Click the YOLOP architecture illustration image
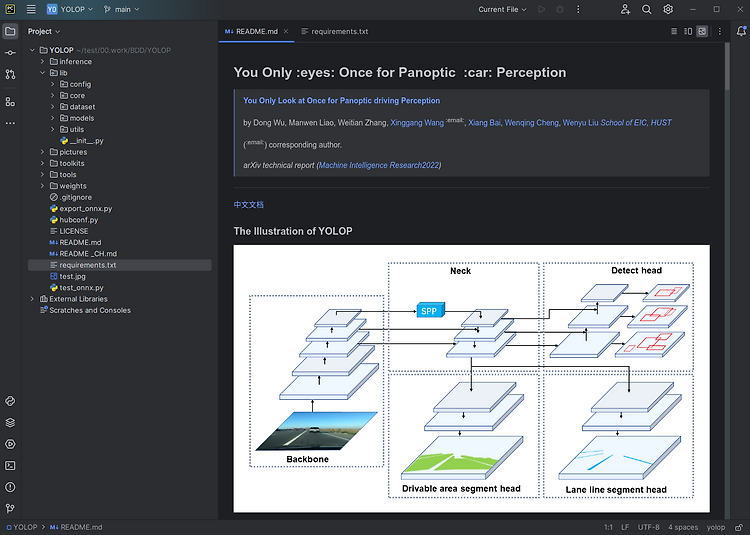 472,379
